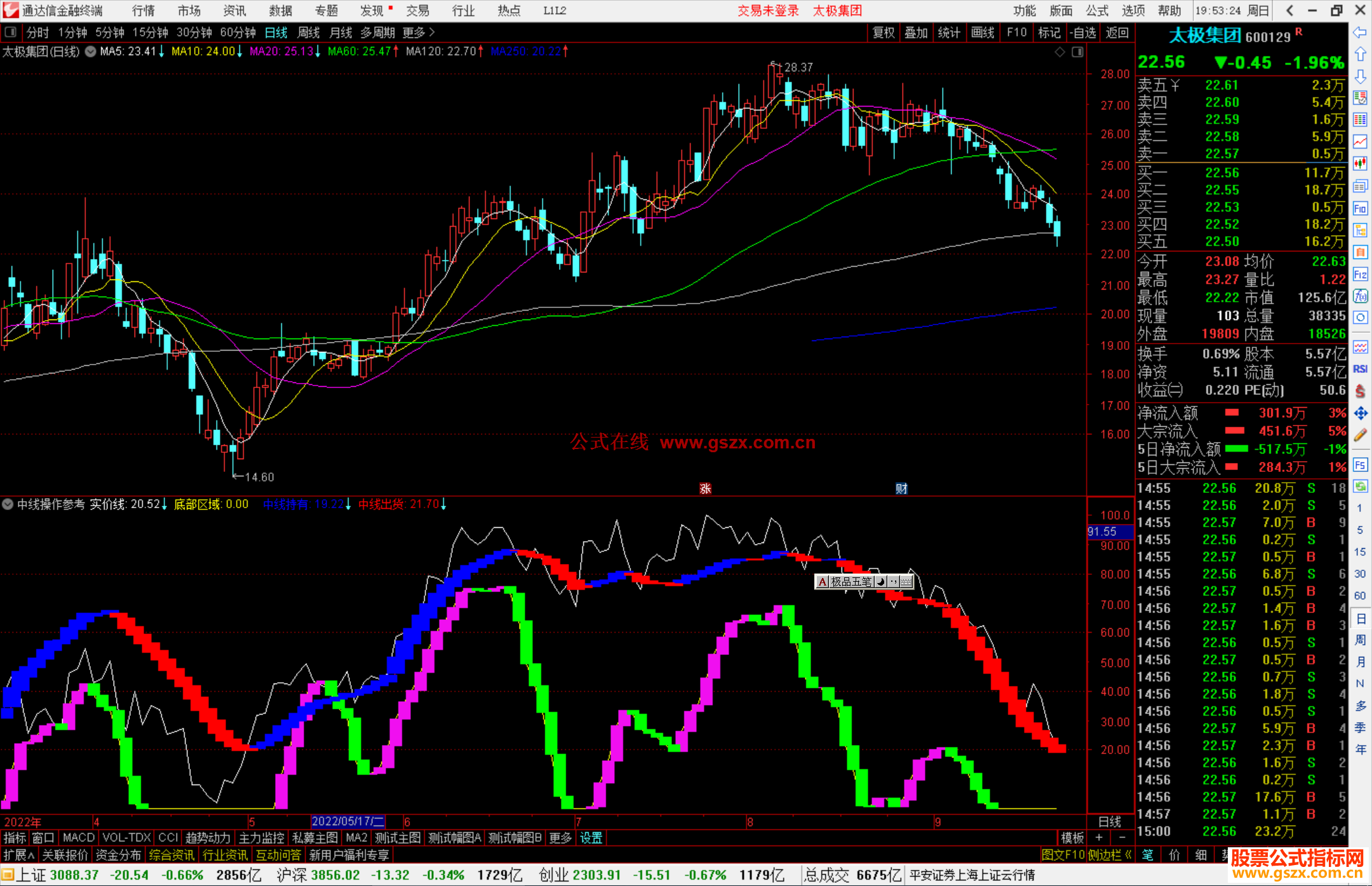Click the 返回 return button

coord(1117,32)
